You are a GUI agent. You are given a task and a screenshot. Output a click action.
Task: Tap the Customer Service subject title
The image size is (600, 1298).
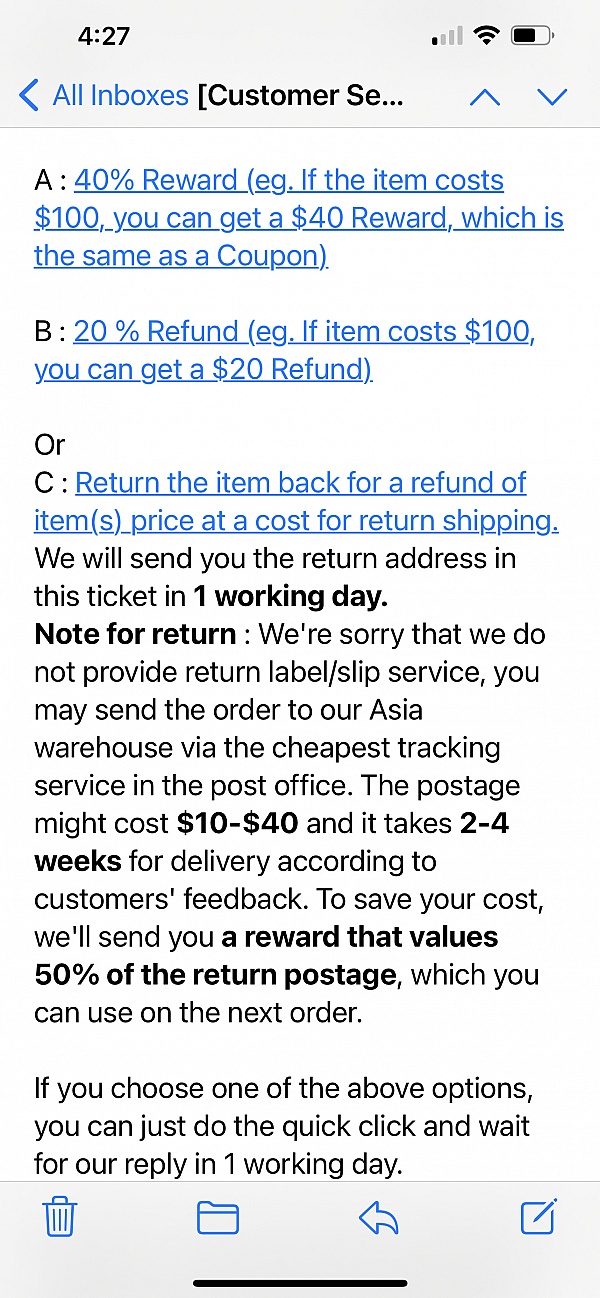pos(301,96)
